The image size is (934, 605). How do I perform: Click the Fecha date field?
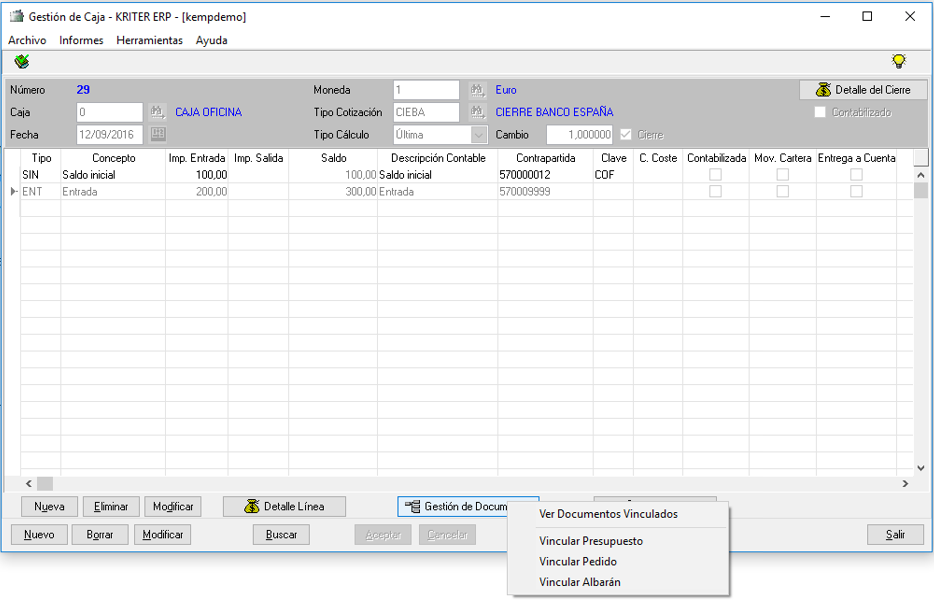(110, 135)
